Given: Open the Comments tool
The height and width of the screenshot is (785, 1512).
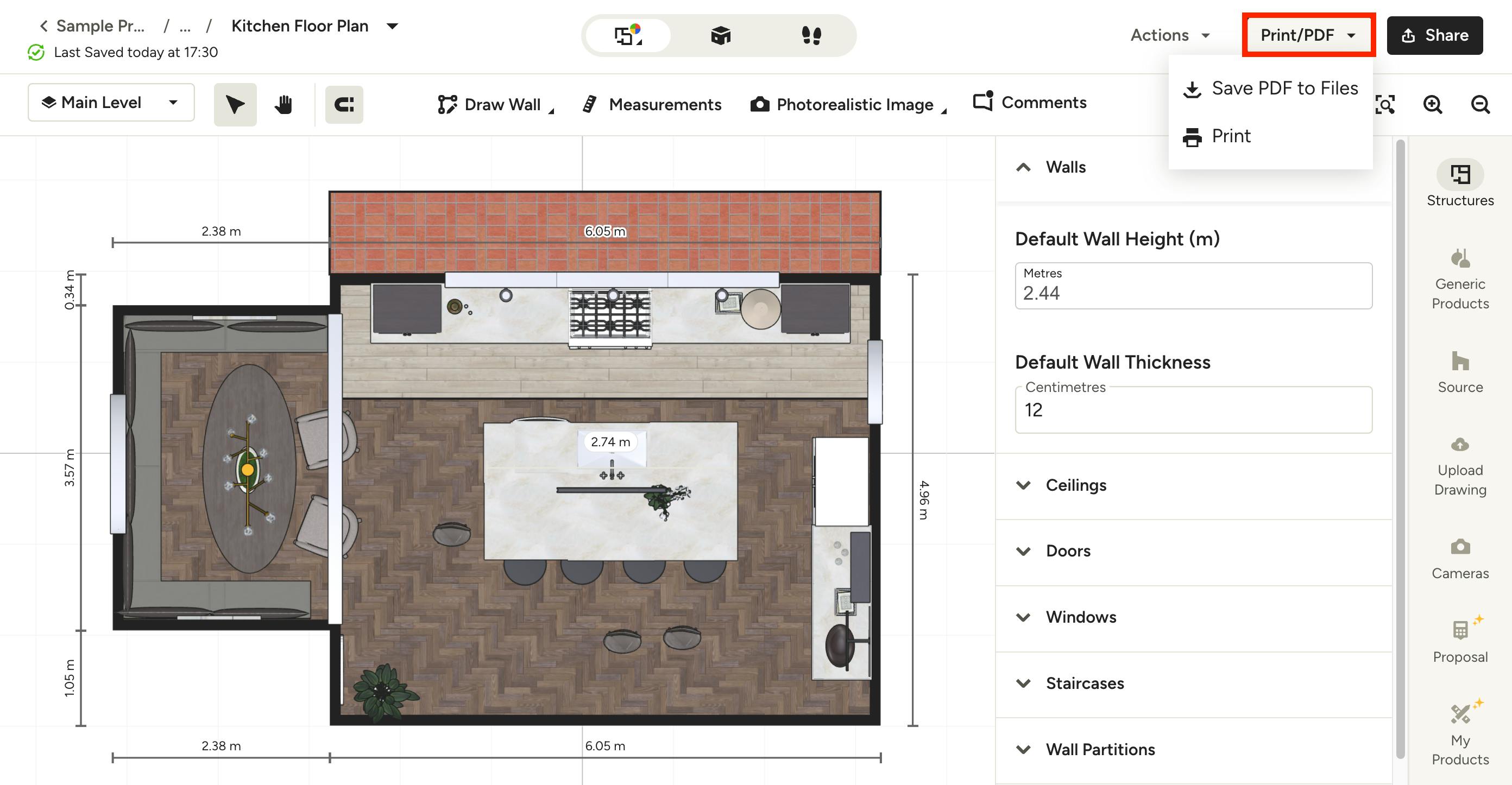Looking at the screenshot, I should (x=1030, y=102).
